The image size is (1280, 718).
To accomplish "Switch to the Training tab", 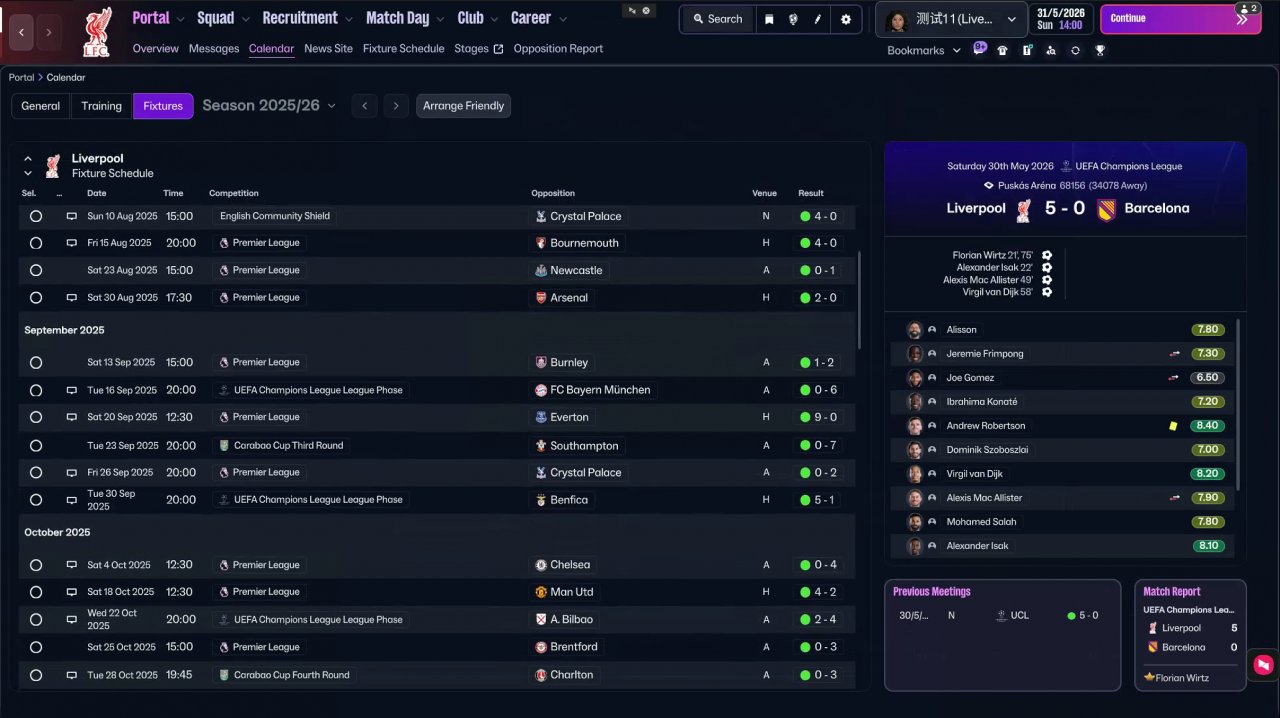I will [x=101, y=106].
